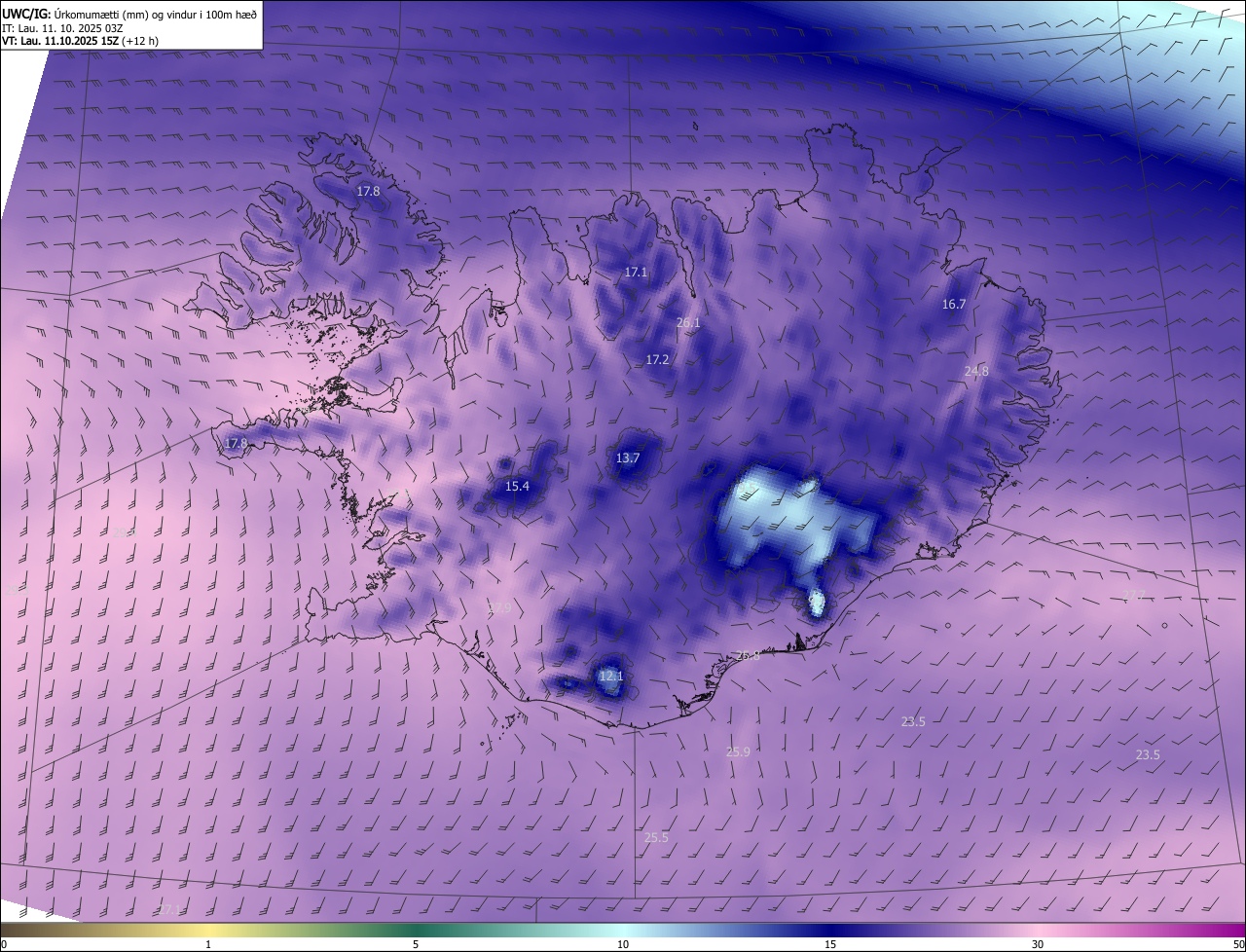Click the 15.4 value label on the map
Image resolution: width=1246 pixels, height=952 pixels.
coord(517,487)
